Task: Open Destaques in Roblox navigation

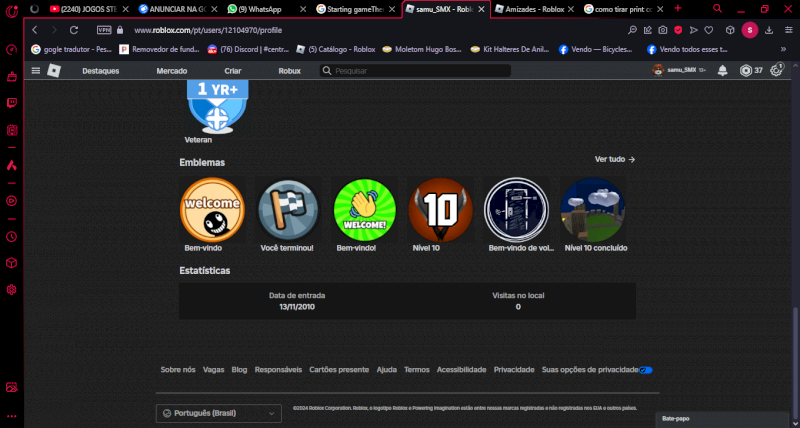Action: pos(101,71)
